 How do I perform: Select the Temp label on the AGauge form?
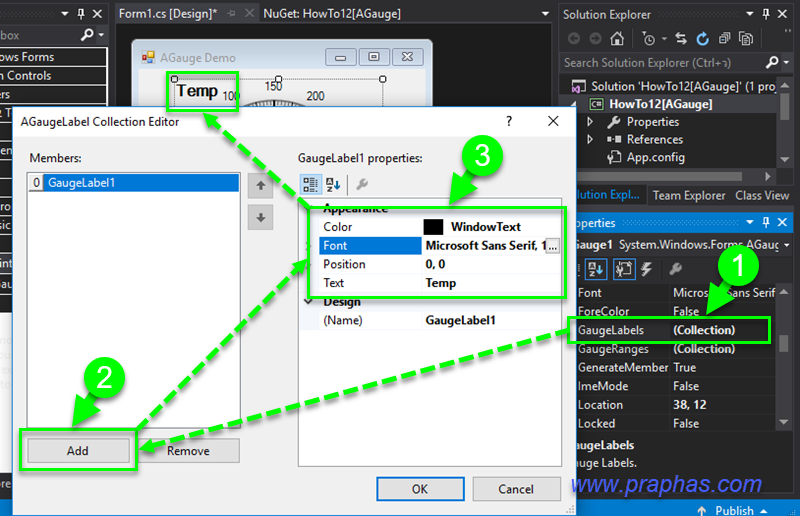[x=197, y=91]
